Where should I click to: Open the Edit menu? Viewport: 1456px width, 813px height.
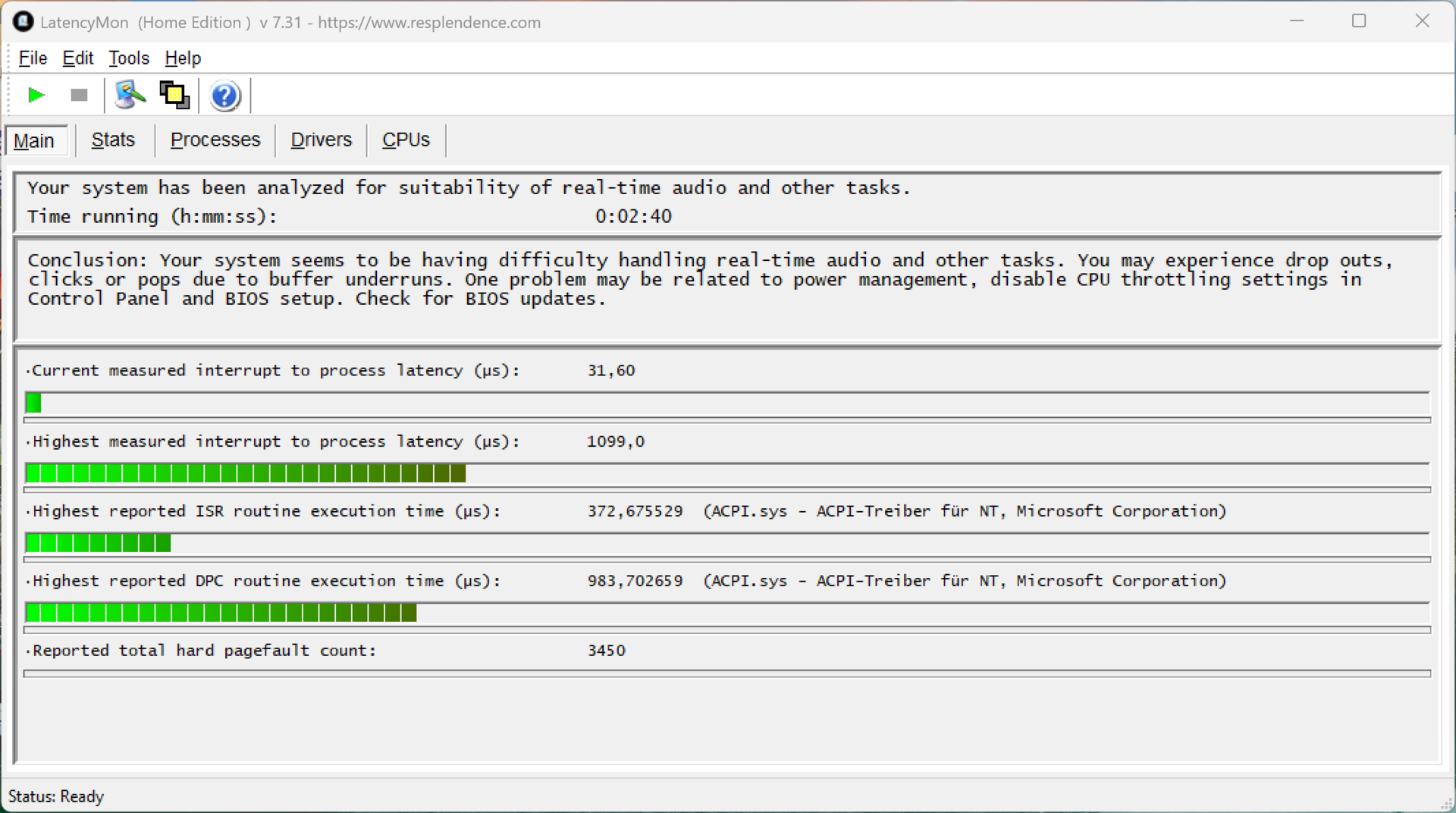77,58
